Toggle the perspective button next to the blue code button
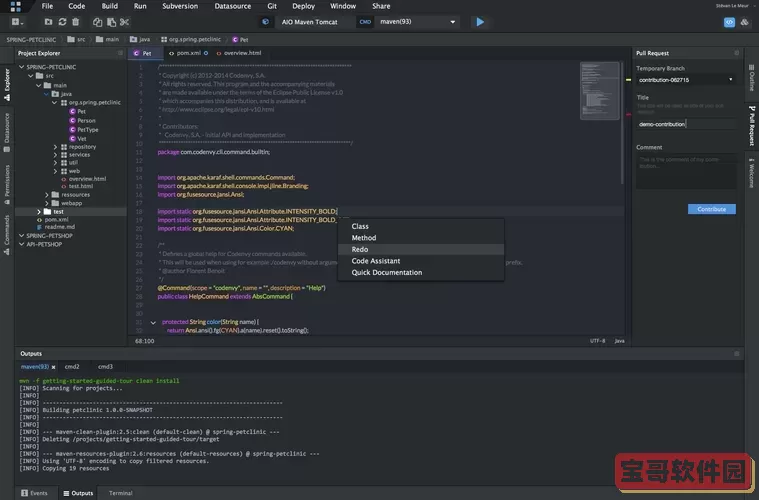The image size is (759, 500). click(744, 22)
